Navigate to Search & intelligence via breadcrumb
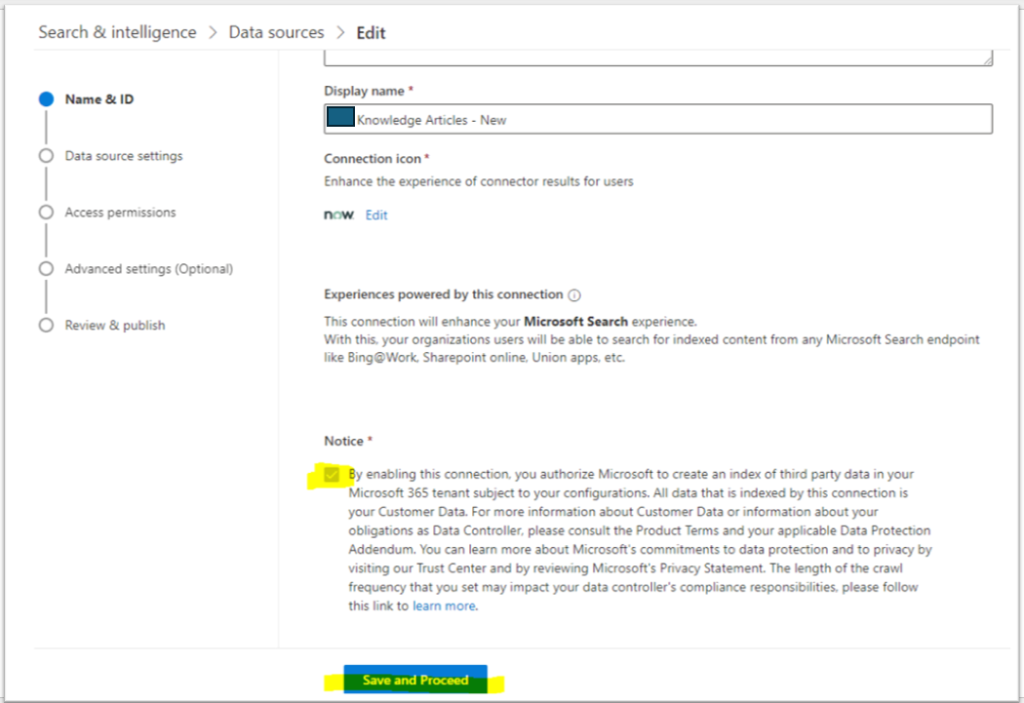This screenshot has height=703, width=1024. 117,32
